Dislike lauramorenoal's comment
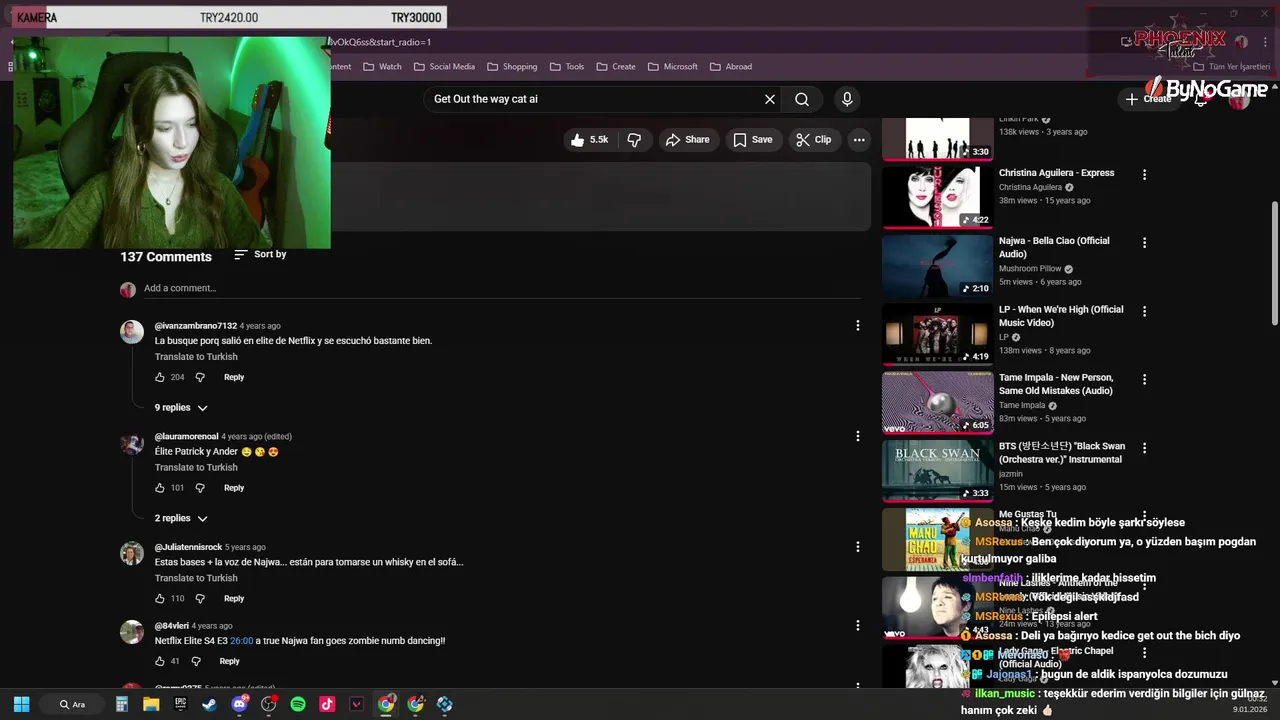This screenshot has width=1280, height=720. click(200, 488)
